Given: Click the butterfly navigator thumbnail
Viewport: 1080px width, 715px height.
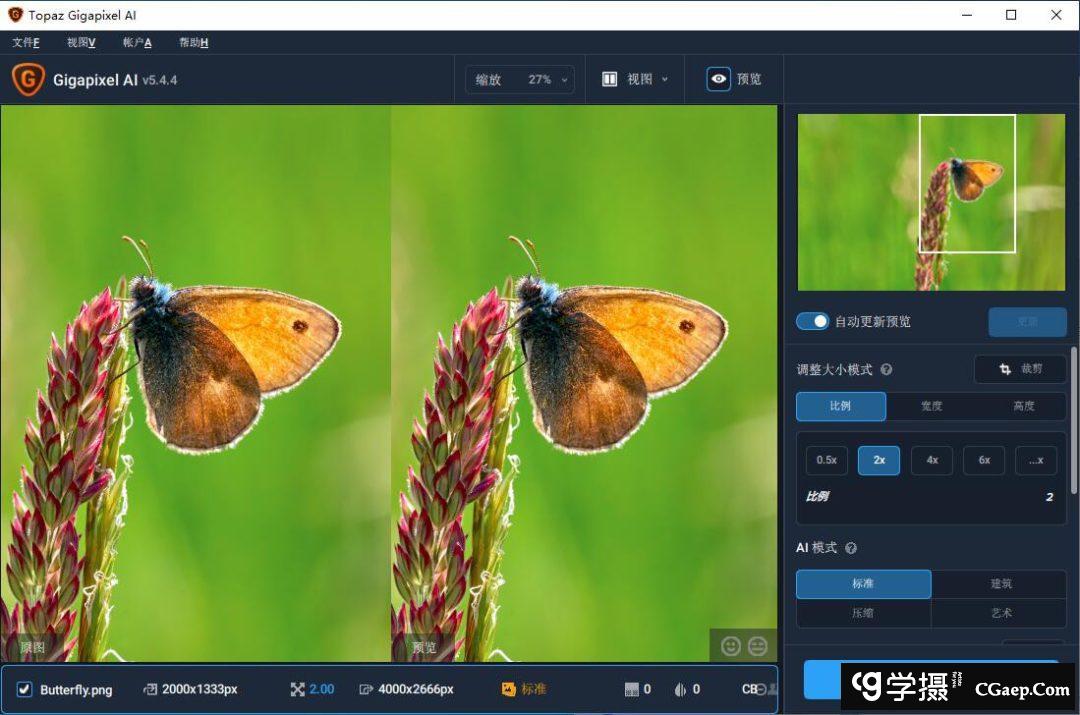Looking at the screenshot, I should click(x=931, y=202).
